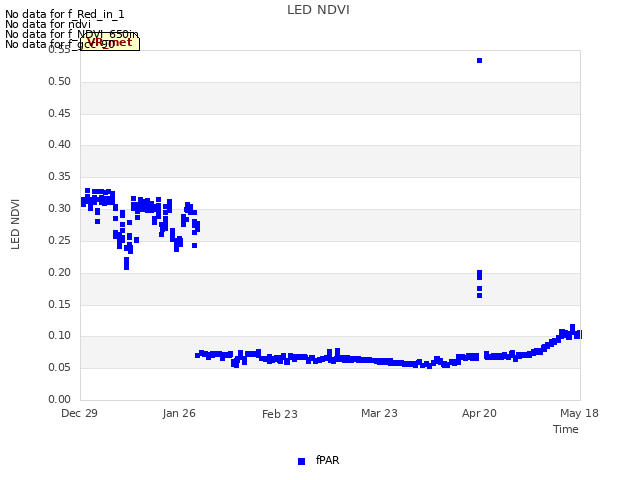The height and width of the screenshot is (480, 640).
Task: Click the fPAR legend blue square marker
Action: (302, 461)
